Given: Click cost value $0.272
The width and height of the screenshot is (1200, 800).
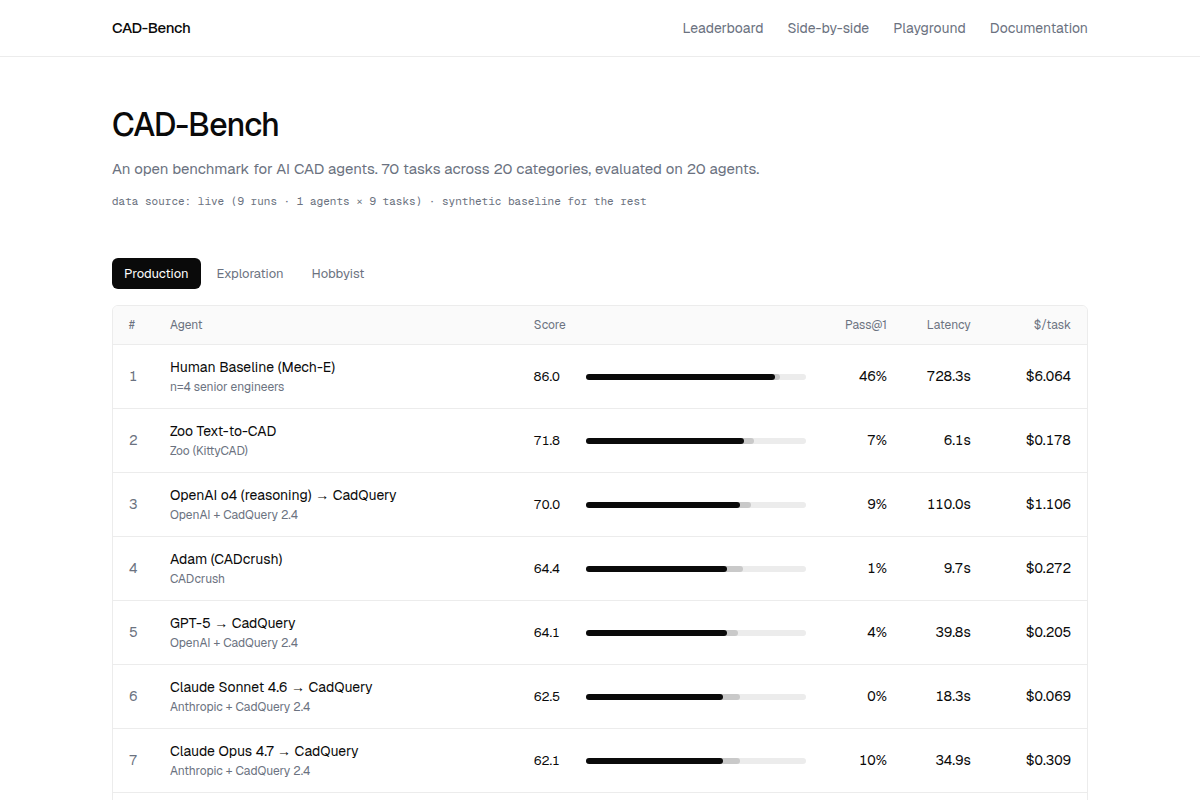Looking at the screenshot, I should [1048, 568].
